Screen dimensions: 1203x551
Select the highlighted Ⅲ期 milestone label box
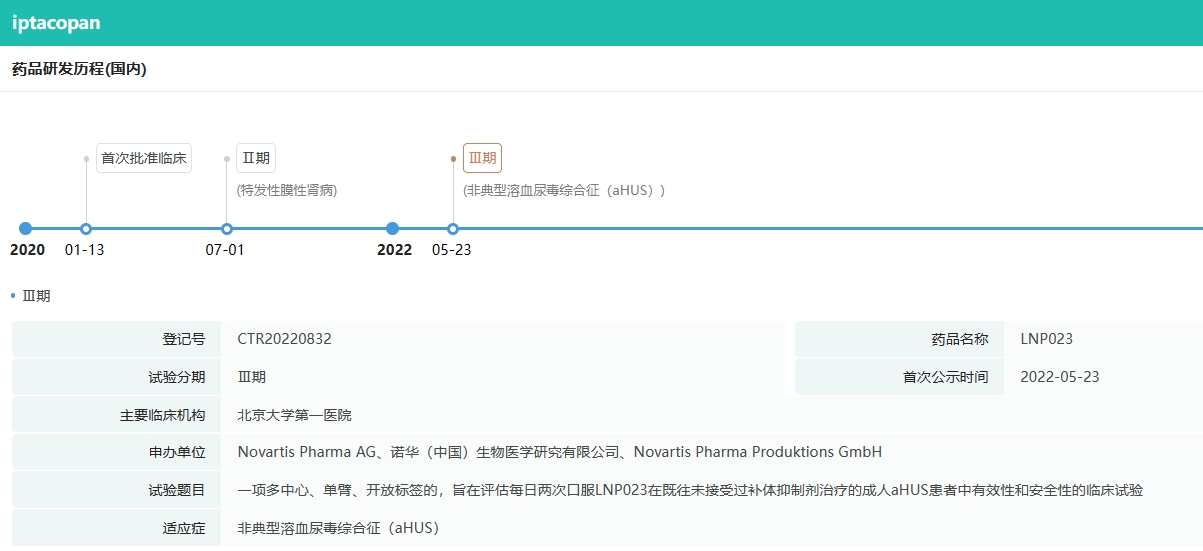482,159
